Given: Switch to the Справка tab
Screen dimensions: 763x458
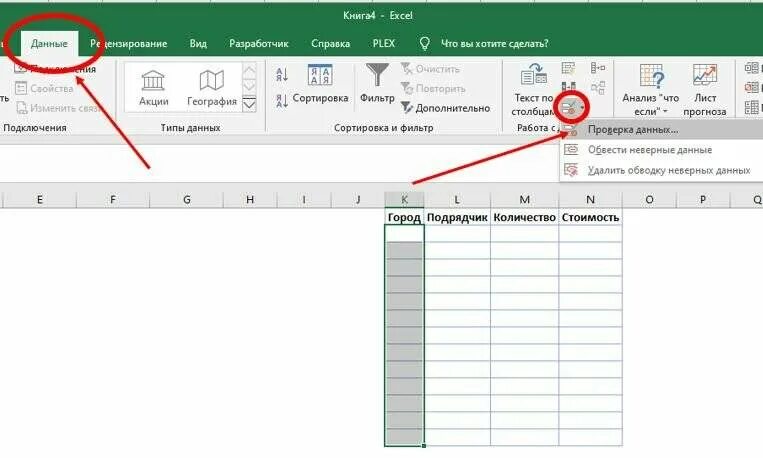Looking at the screenshot, I should pos(330,44).
